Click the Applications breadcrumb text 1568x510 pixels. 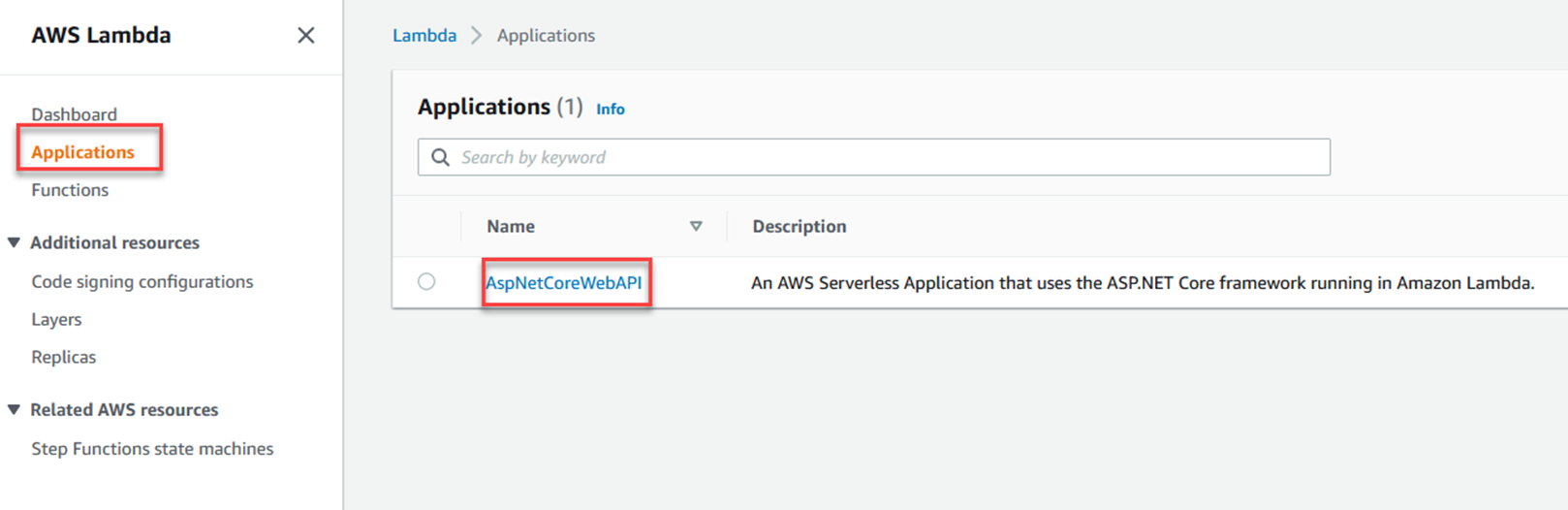(546, 36)
